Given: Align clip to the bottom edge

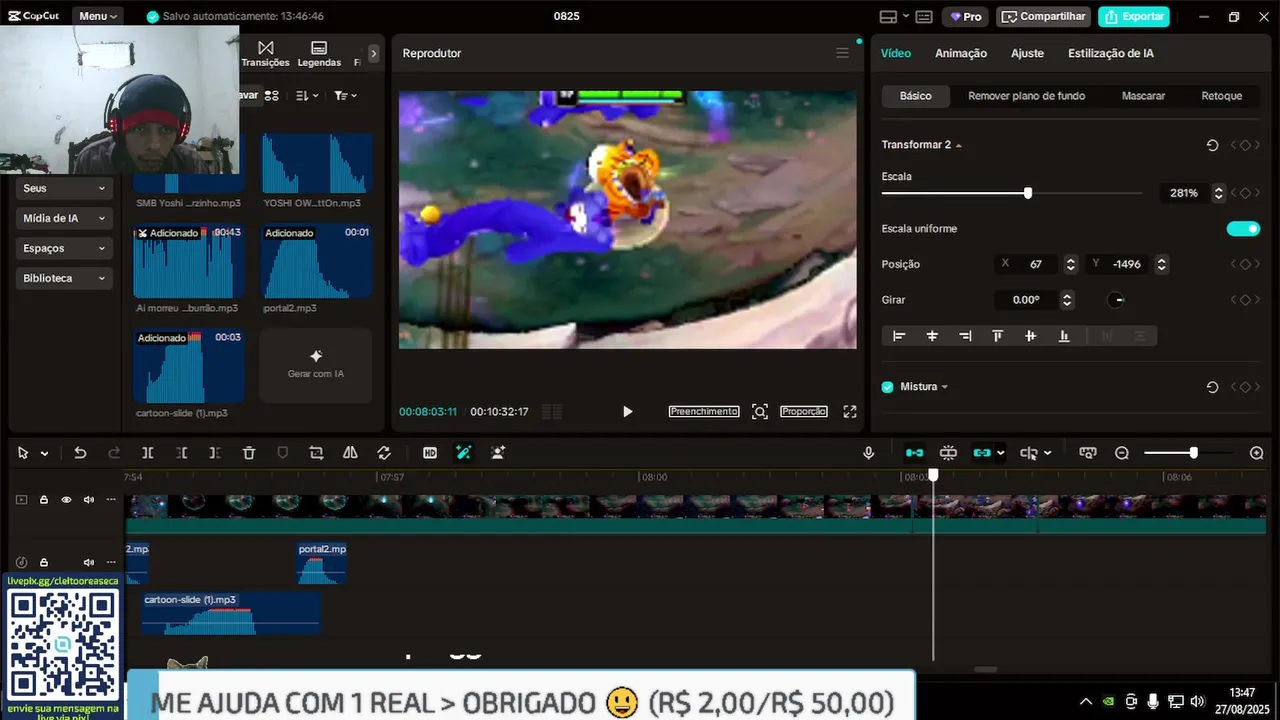Looking at the screenshot, I should click(x=1064, y=336).
